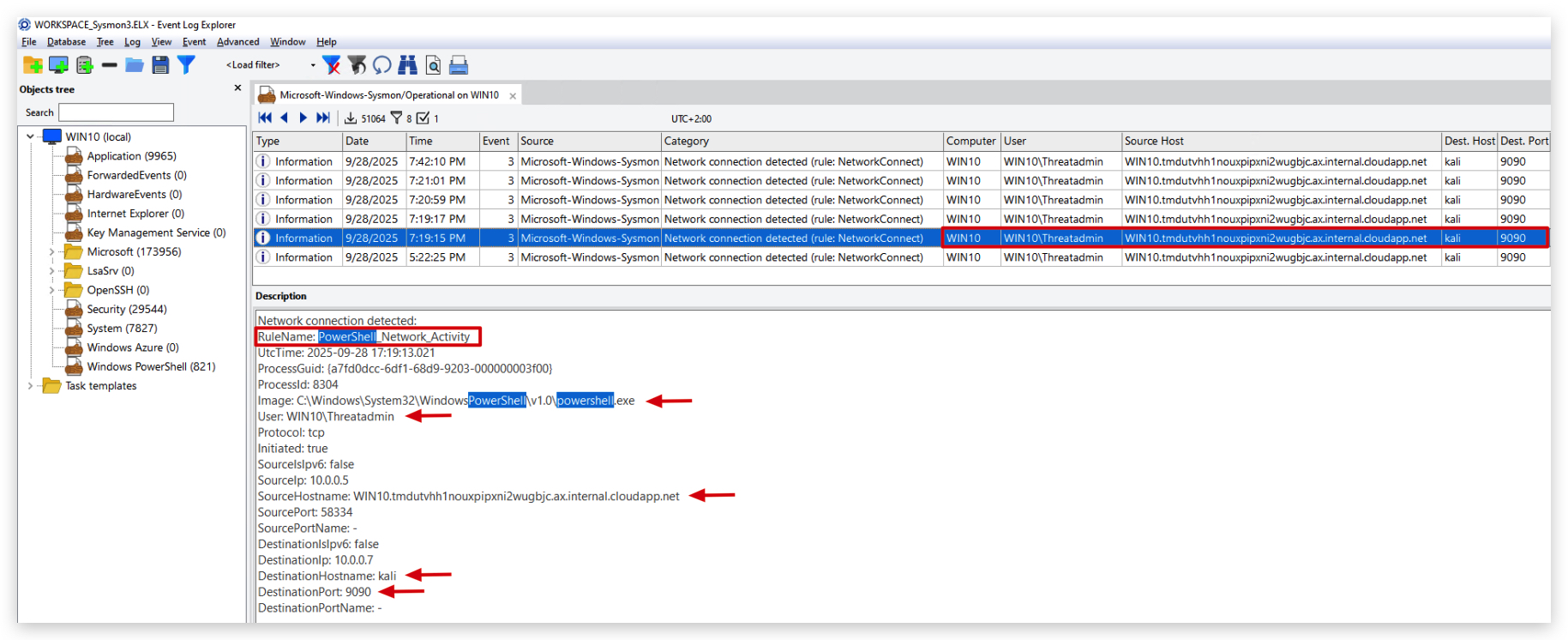Expand the Task templates node
The width and height of the screenshot is (1568, 640).
(30, 386)
